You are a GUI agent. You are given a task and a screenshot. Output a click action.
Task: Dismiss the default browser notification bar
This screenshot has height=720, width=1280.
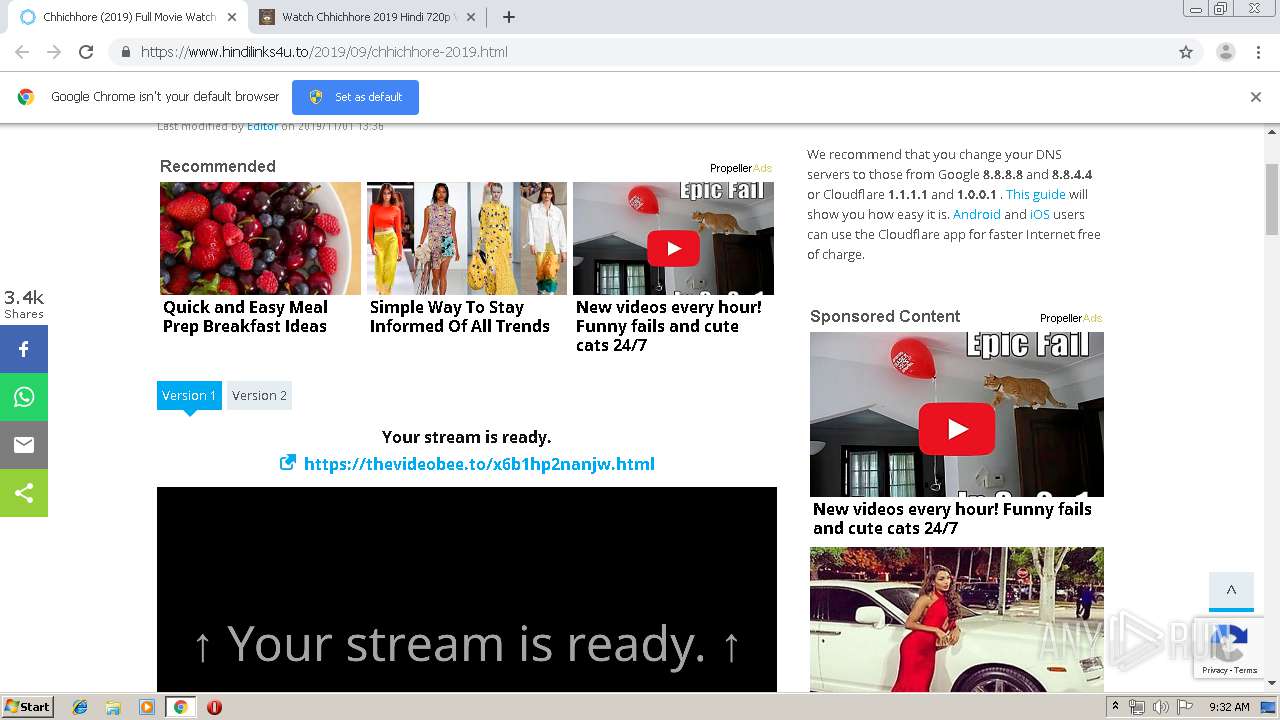point(1255,97)
